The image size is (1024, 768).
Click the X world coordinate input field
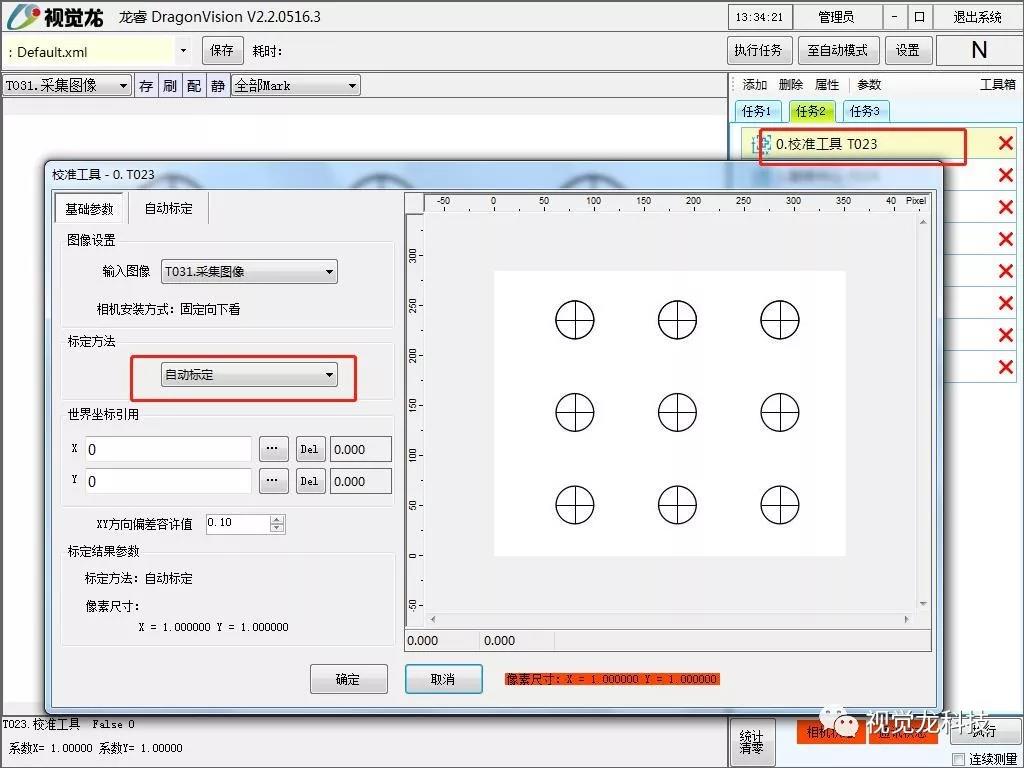click(x=168, y=449)
